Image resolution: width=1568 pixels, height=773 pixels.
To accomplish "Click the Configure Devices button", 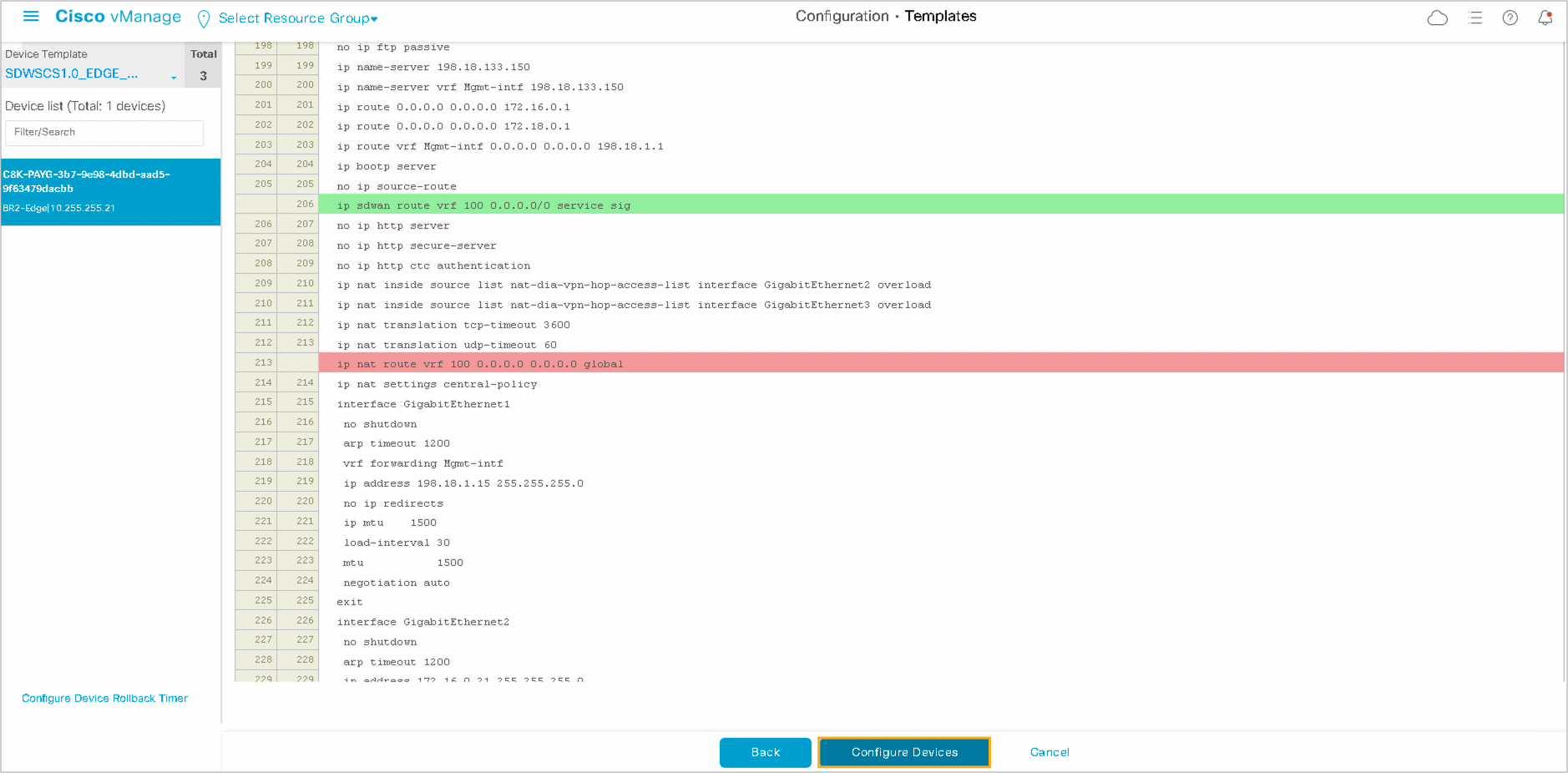I will click(x=904, y=752).
